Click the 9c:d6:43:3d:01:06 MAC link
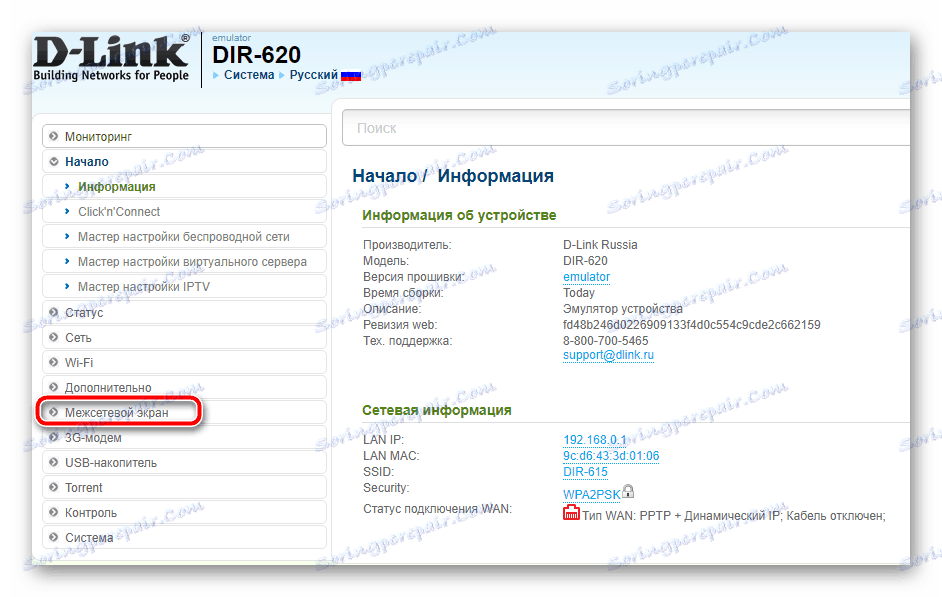The image size is (942, 597). click(x=611, y=456)
